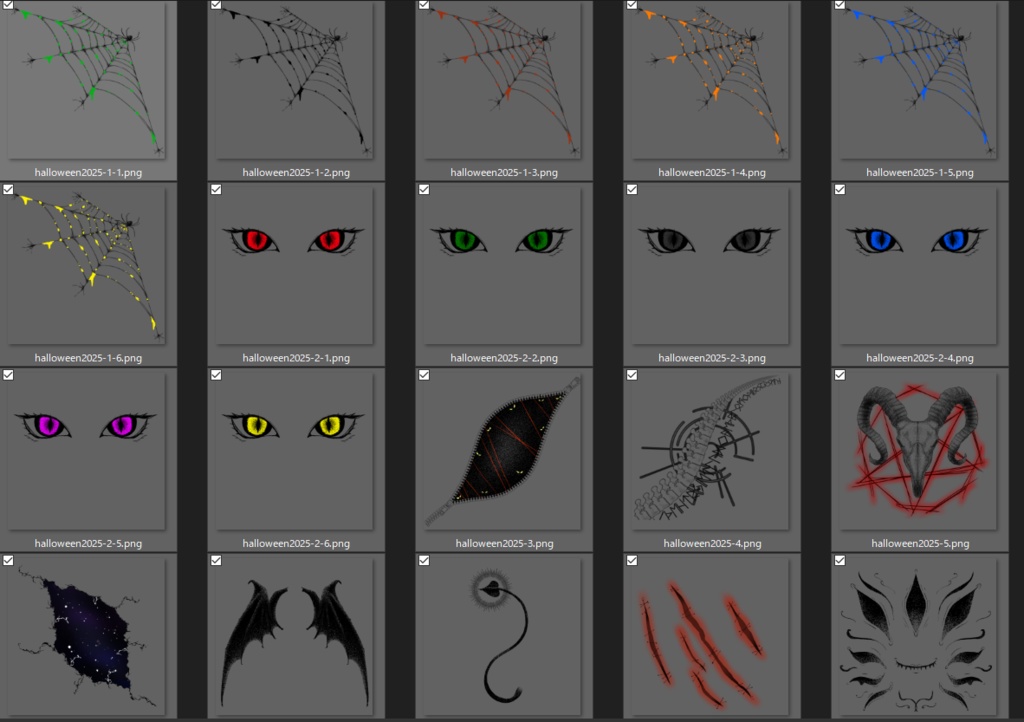
Task: Select the black spider web thumbnail
Action: coord(294,80)
